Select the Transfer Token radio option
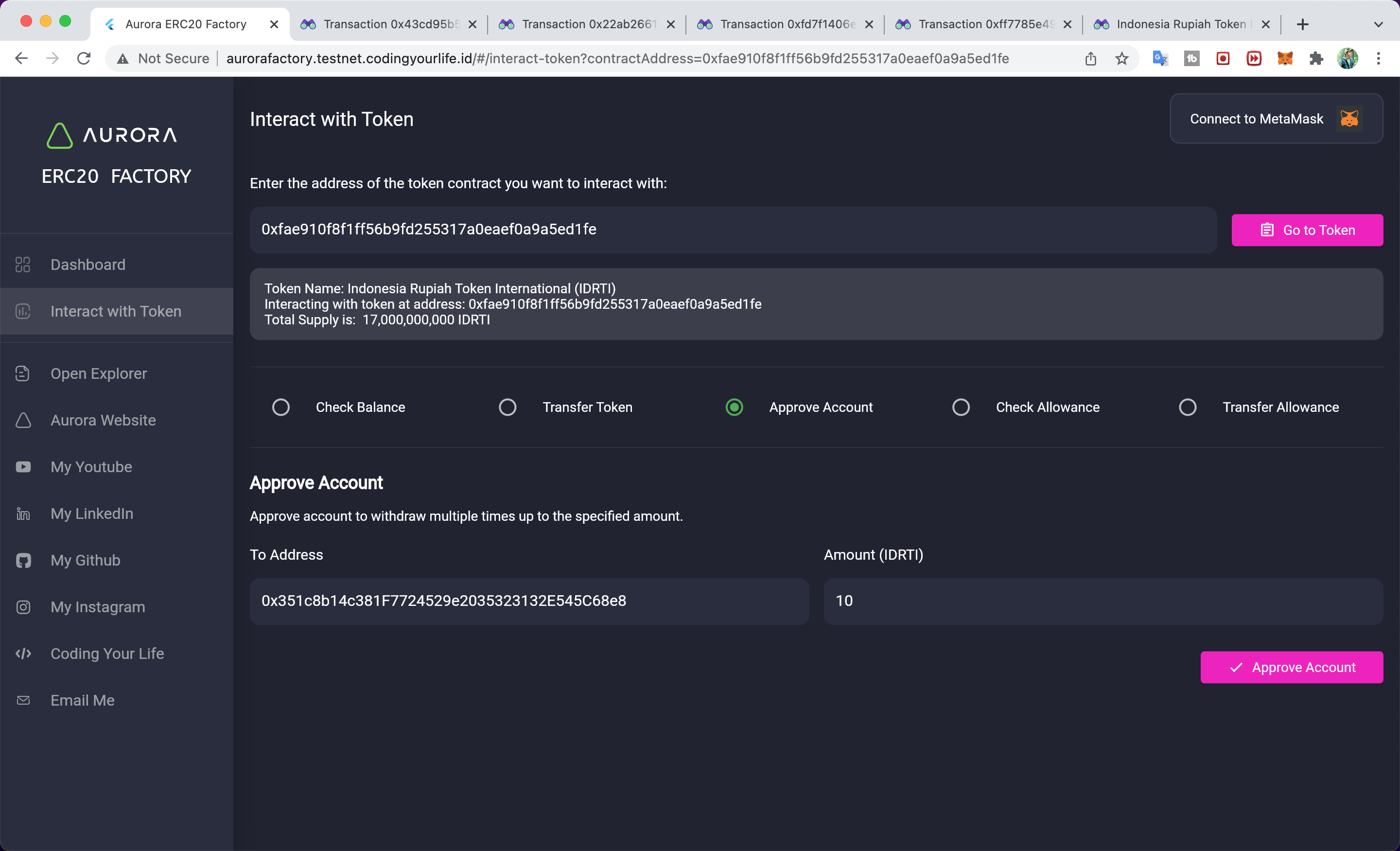This screenshot has height=851, width=1400. pos(507,407)
